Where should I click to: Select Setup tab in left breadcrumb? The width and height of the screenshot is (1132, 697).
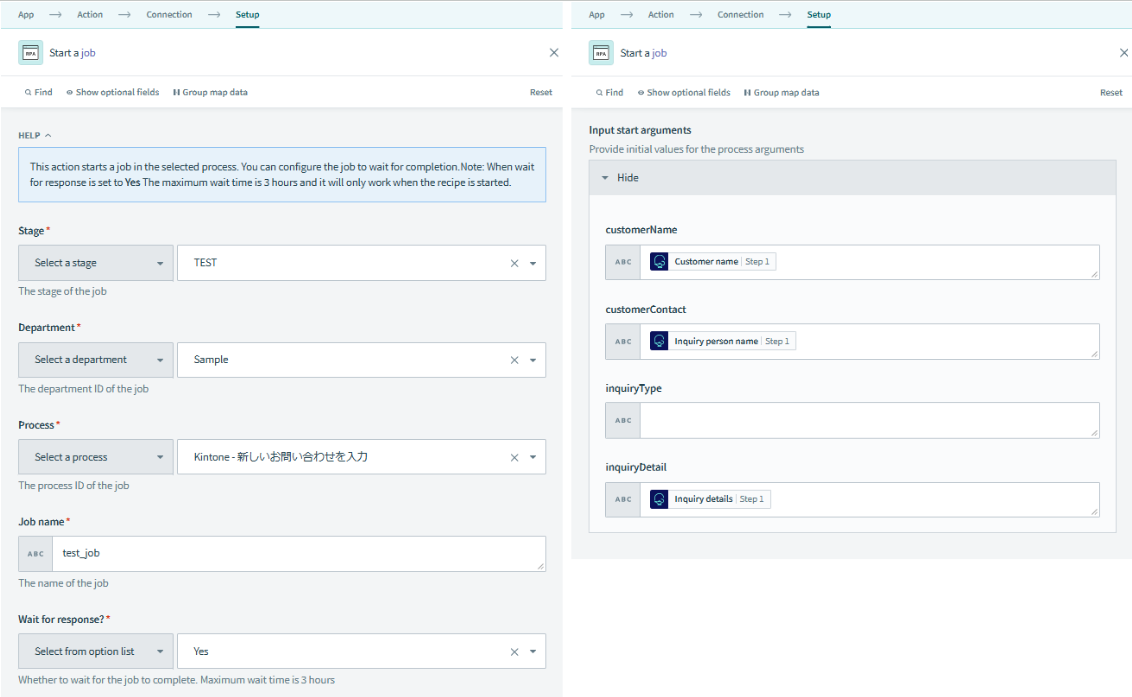[x=247, y=14]
